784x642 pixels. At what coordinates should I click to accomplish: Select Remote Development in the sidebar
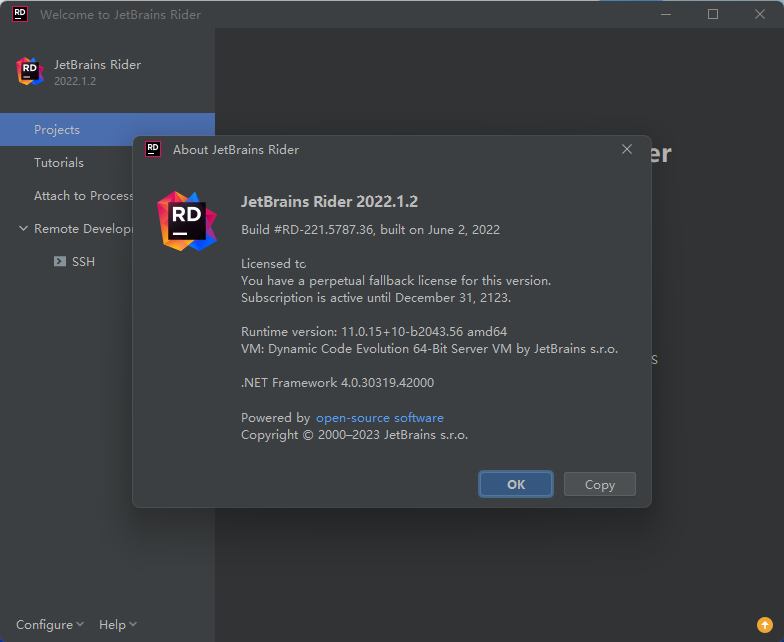(x=84, y=228)
